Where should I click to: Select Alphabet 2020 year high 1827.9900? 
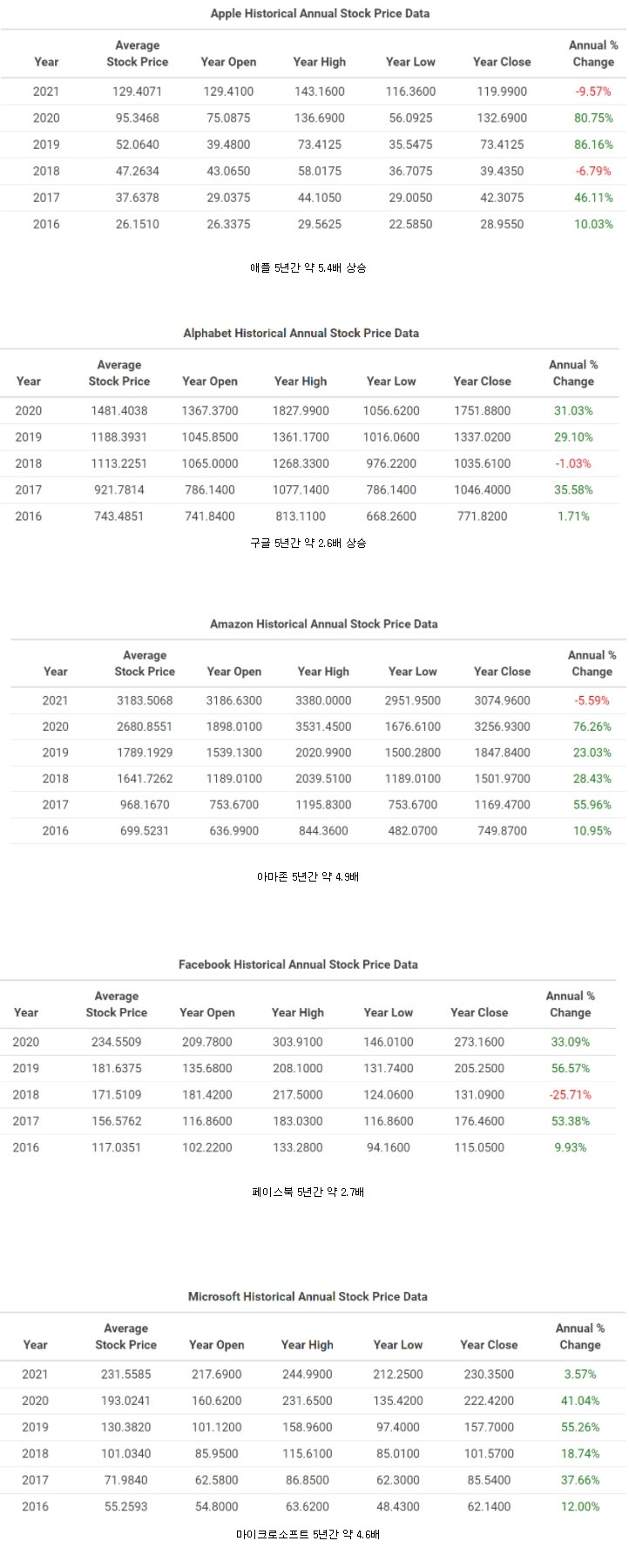[x=301, y=410]
